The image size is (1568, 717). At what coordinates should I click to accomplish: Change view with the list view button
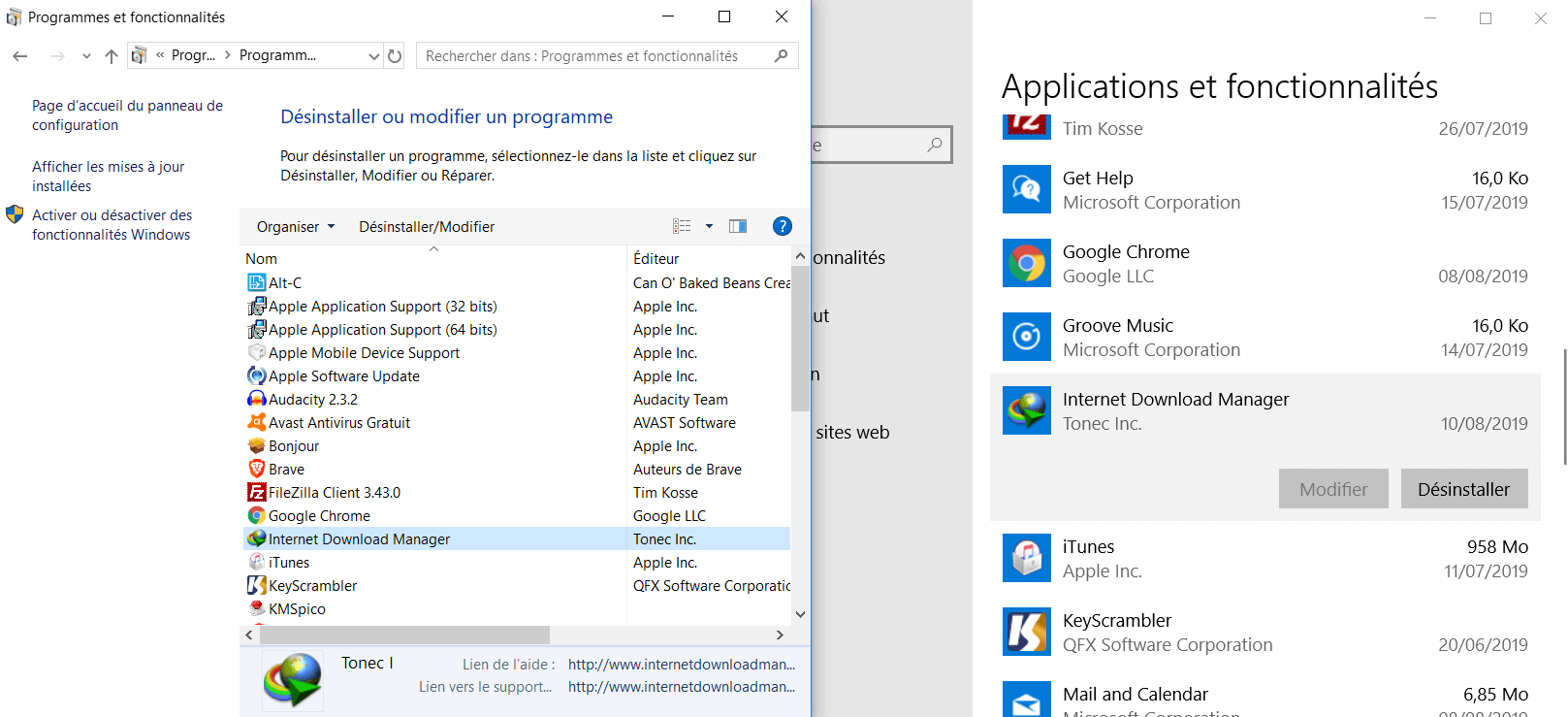(682, 226)
